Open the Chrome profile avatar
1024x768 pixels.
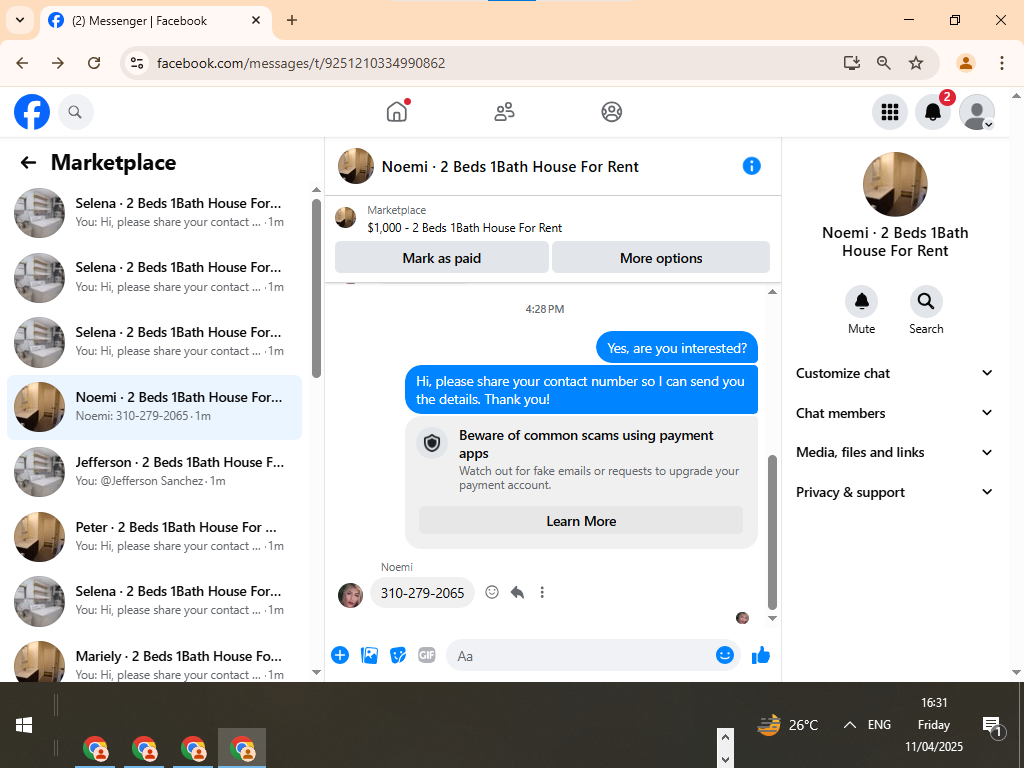[965, 63]
